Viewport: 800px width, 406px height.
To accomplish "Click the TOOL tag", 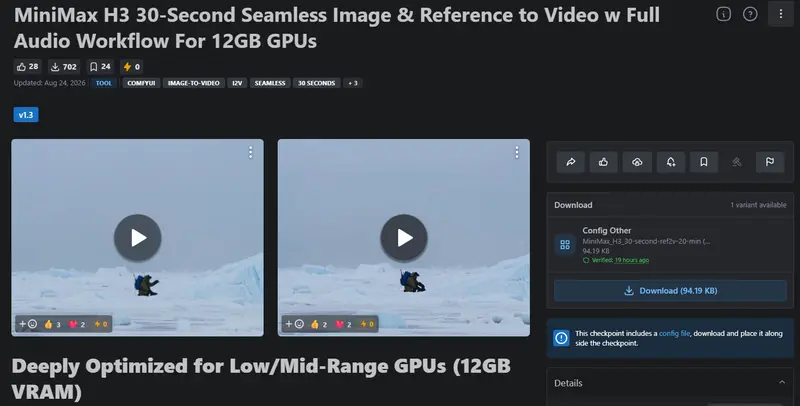I will [x=104, y=83].
